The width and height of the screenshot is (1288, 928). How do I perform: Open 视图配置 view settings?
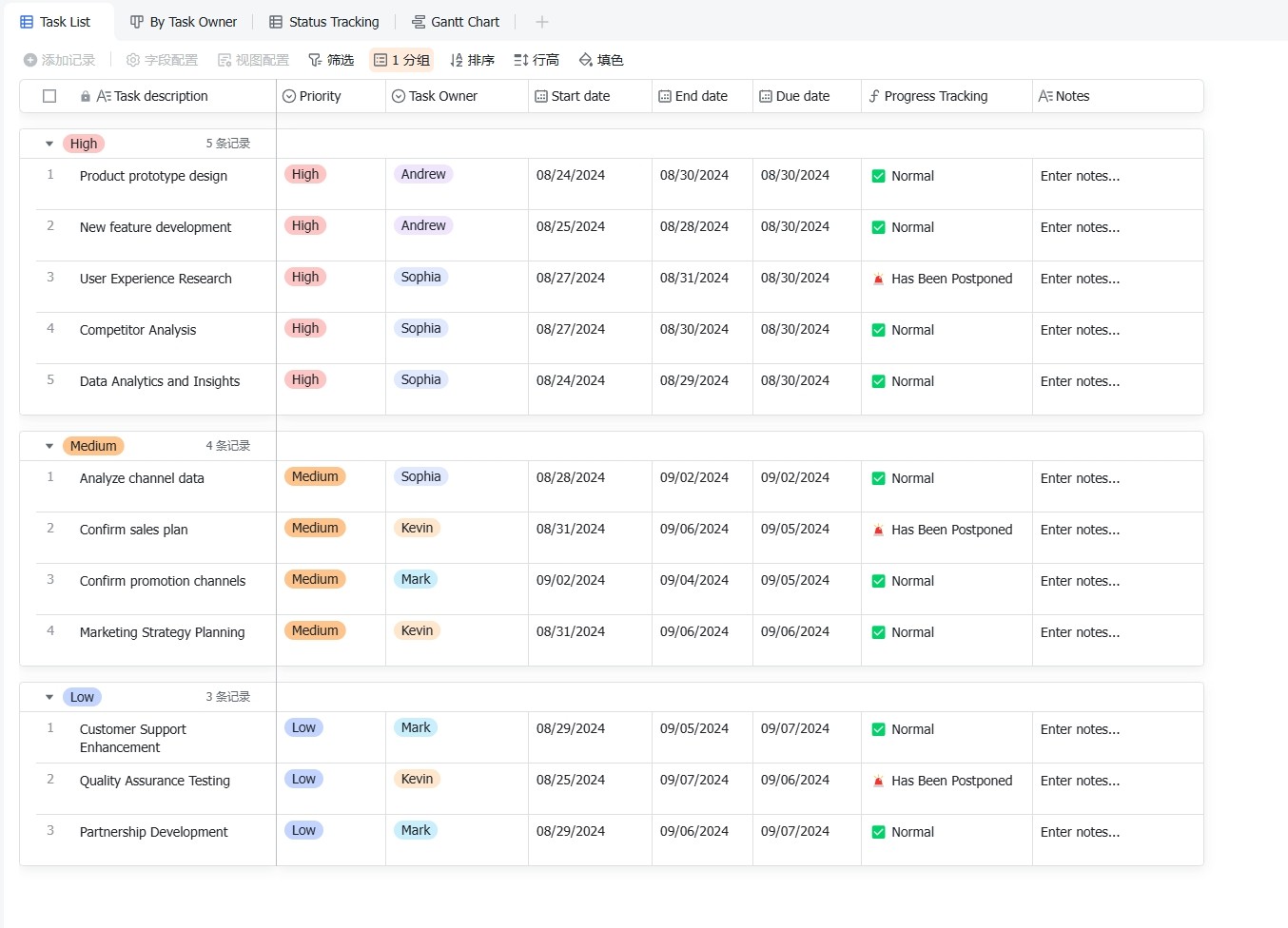point(253,60)
